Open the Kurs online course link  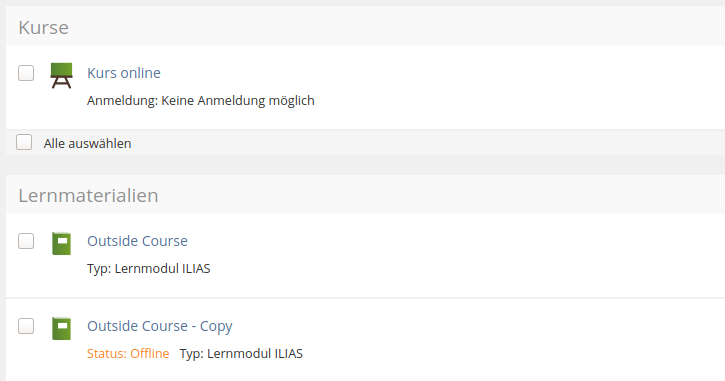(x=124, y=73)
